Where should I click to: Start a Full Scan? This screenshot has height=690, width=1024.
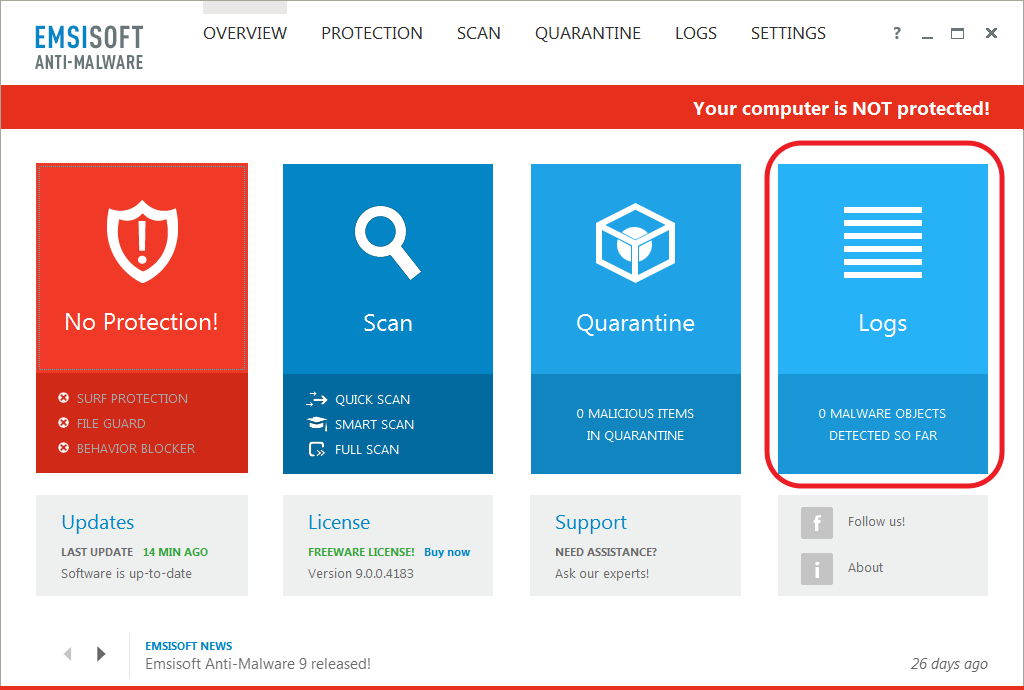367,450
